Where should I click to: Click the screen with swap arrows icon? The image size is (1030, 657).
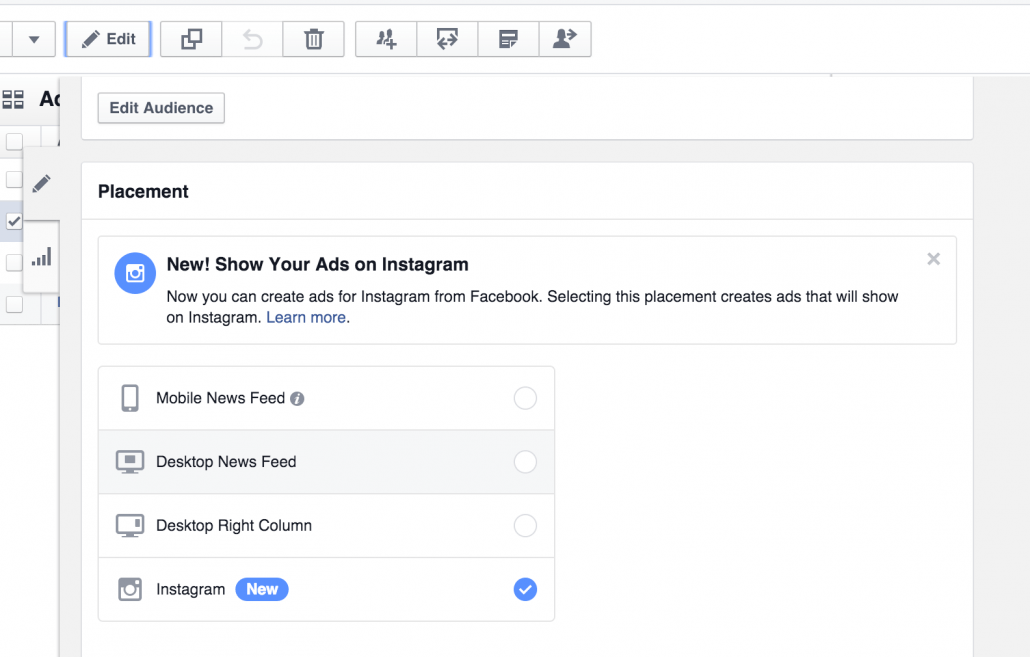[447, 39]
